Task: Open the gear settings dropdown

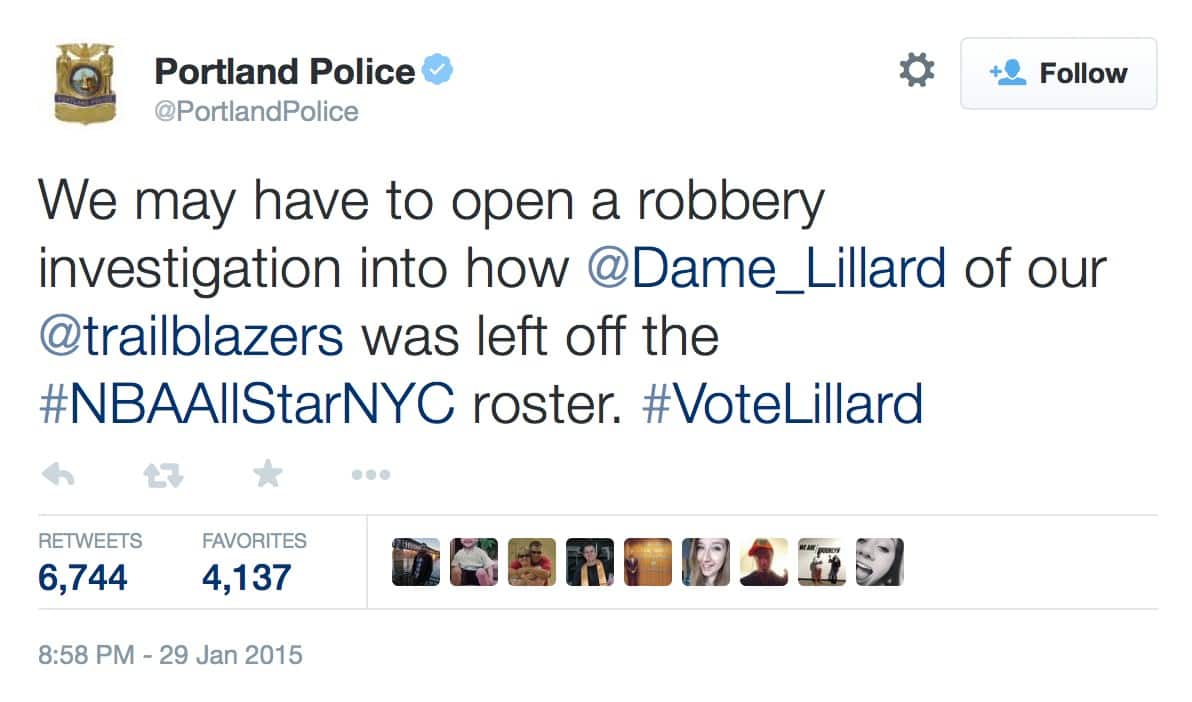Action: point(916,72)
